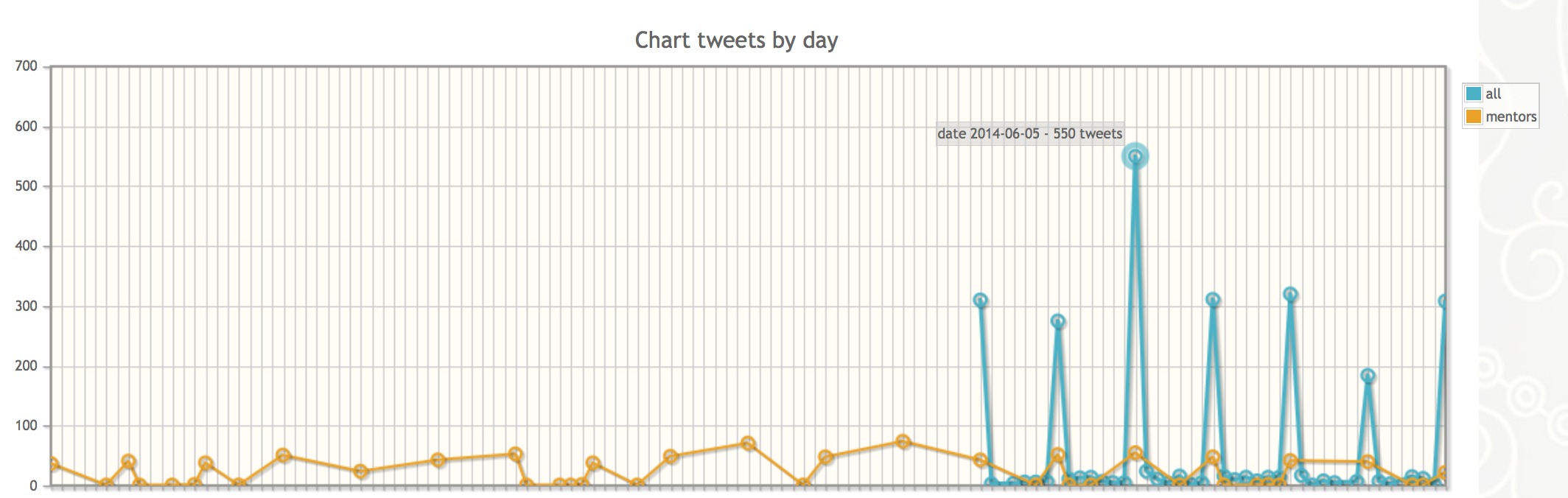Click the teal peak immediately right of 550 spike
The image size is (1568, 498).
[x=1213, y=300]
